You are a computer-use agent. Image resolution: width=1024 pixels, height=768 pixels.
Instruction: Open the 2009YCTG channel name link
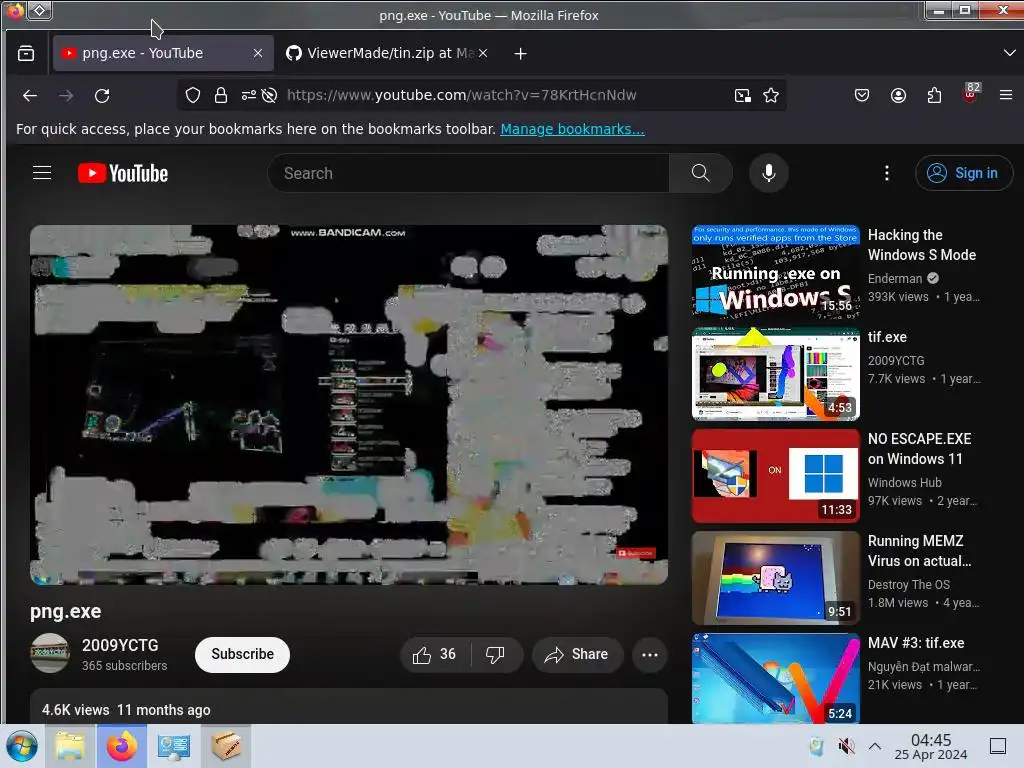click(x=120, y=645)
